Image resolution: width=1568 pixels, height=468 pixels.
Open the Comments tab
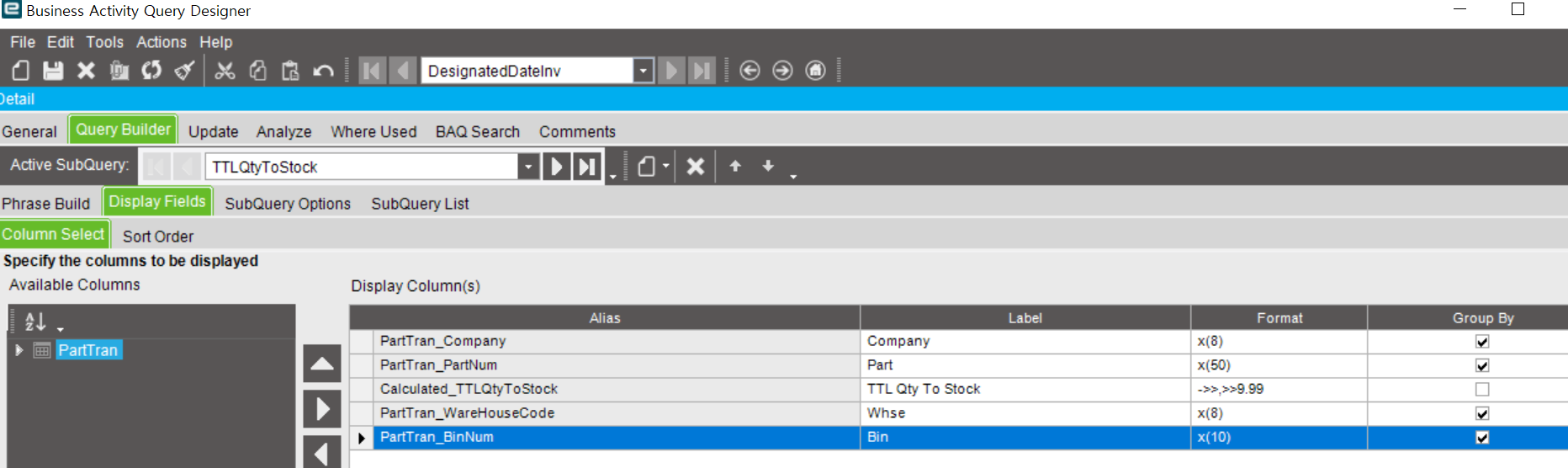tap(578, 132)
